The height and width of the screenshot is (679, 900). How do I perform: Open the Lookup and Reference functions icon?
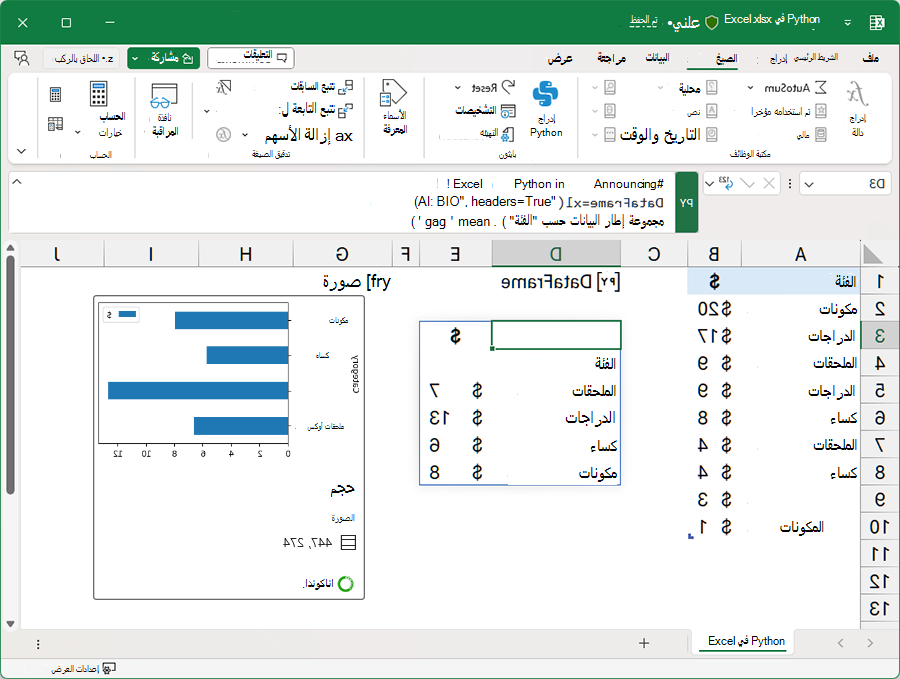(x=610, y=88)
